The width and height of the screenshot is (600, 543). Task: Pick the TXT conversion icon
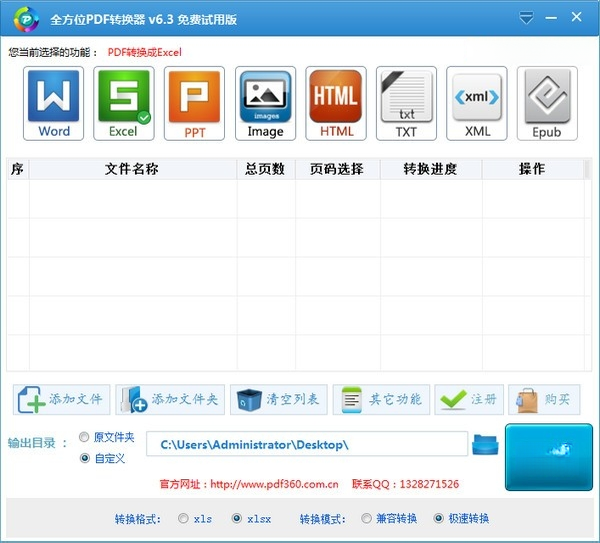[406, 103]
